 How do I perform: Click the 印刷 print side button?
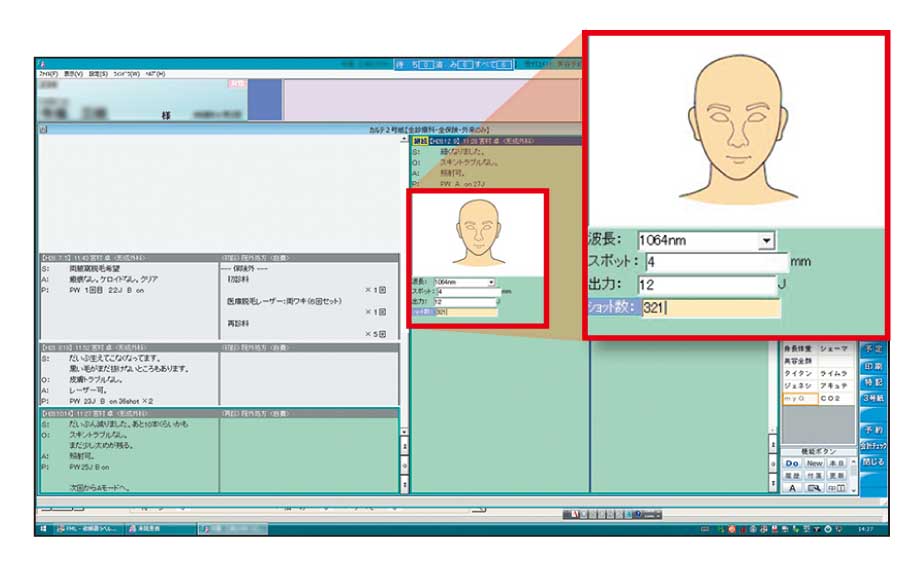tap(872, 366)
